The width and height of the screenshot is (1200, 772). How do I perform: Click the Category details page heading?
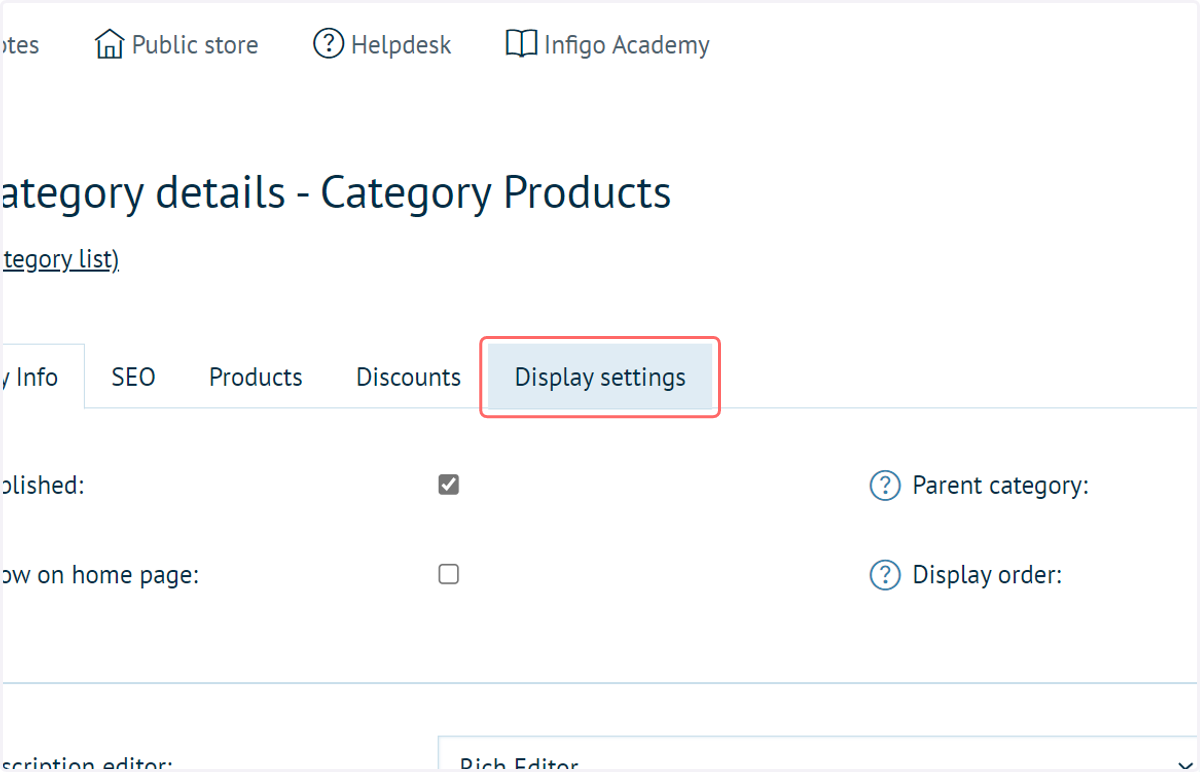pyautogui.click(x=336, y=193)
